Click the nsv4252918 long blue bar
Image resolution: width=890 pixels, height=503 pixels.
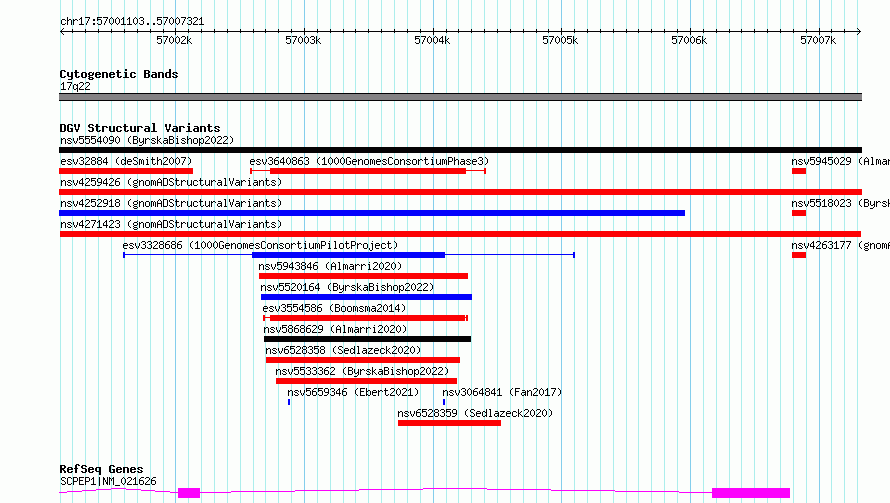[372, 213]
